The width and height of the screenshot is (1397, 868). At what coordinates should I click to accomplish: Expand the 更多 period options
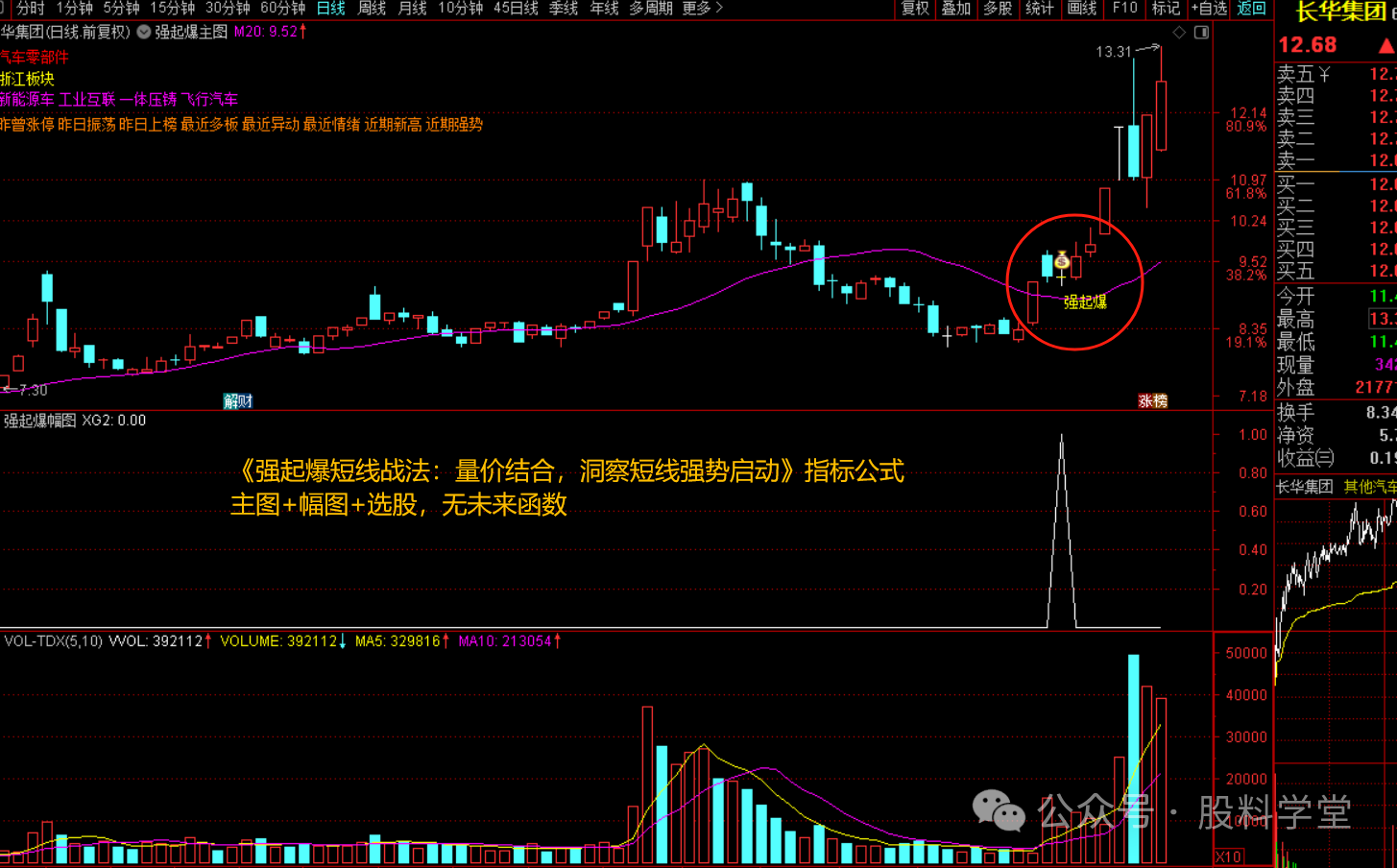[x=702, y=9]
